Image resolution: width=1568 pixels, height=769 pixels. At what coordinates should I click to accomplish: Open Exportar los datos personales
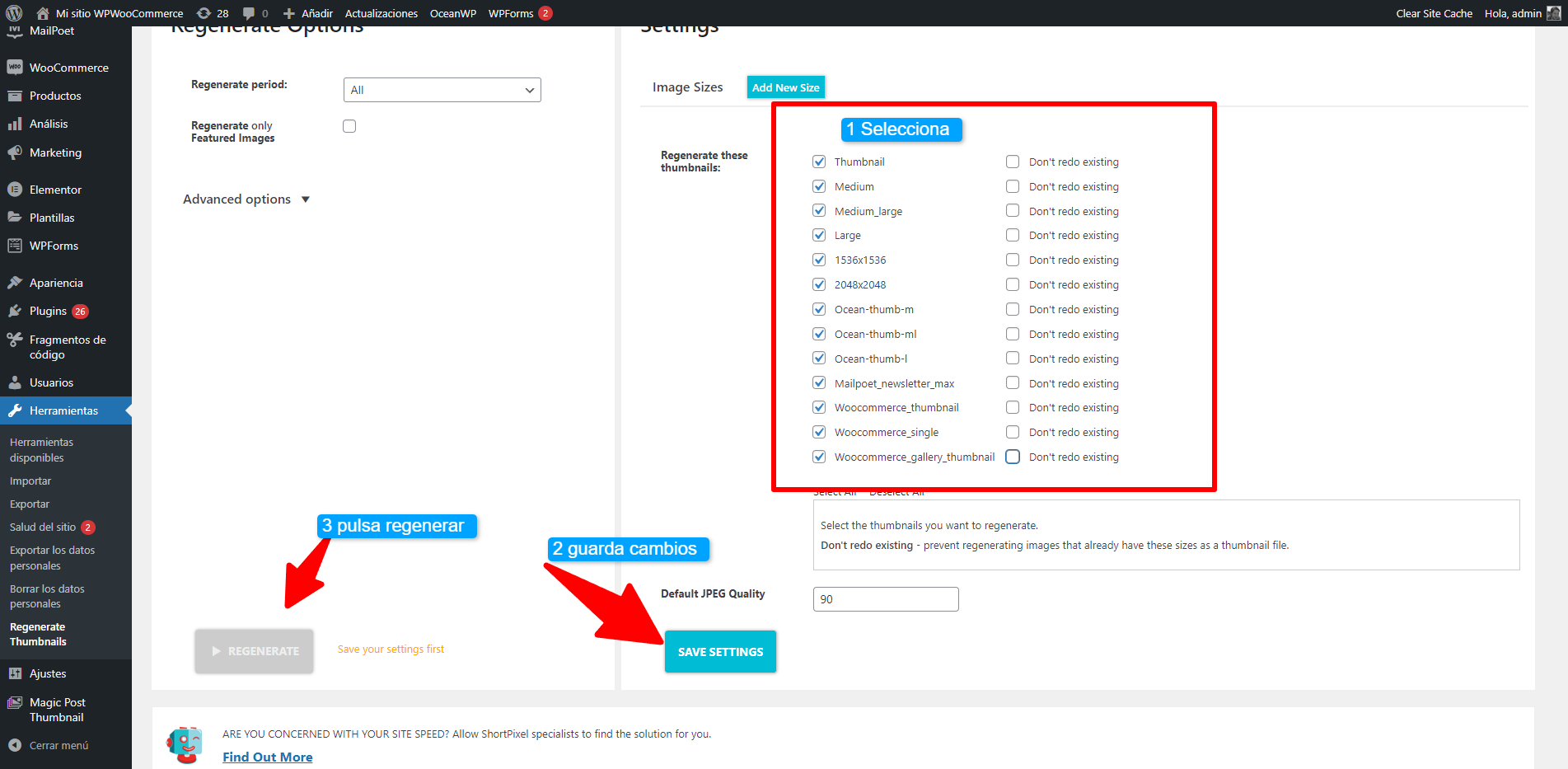coord(52,558)
